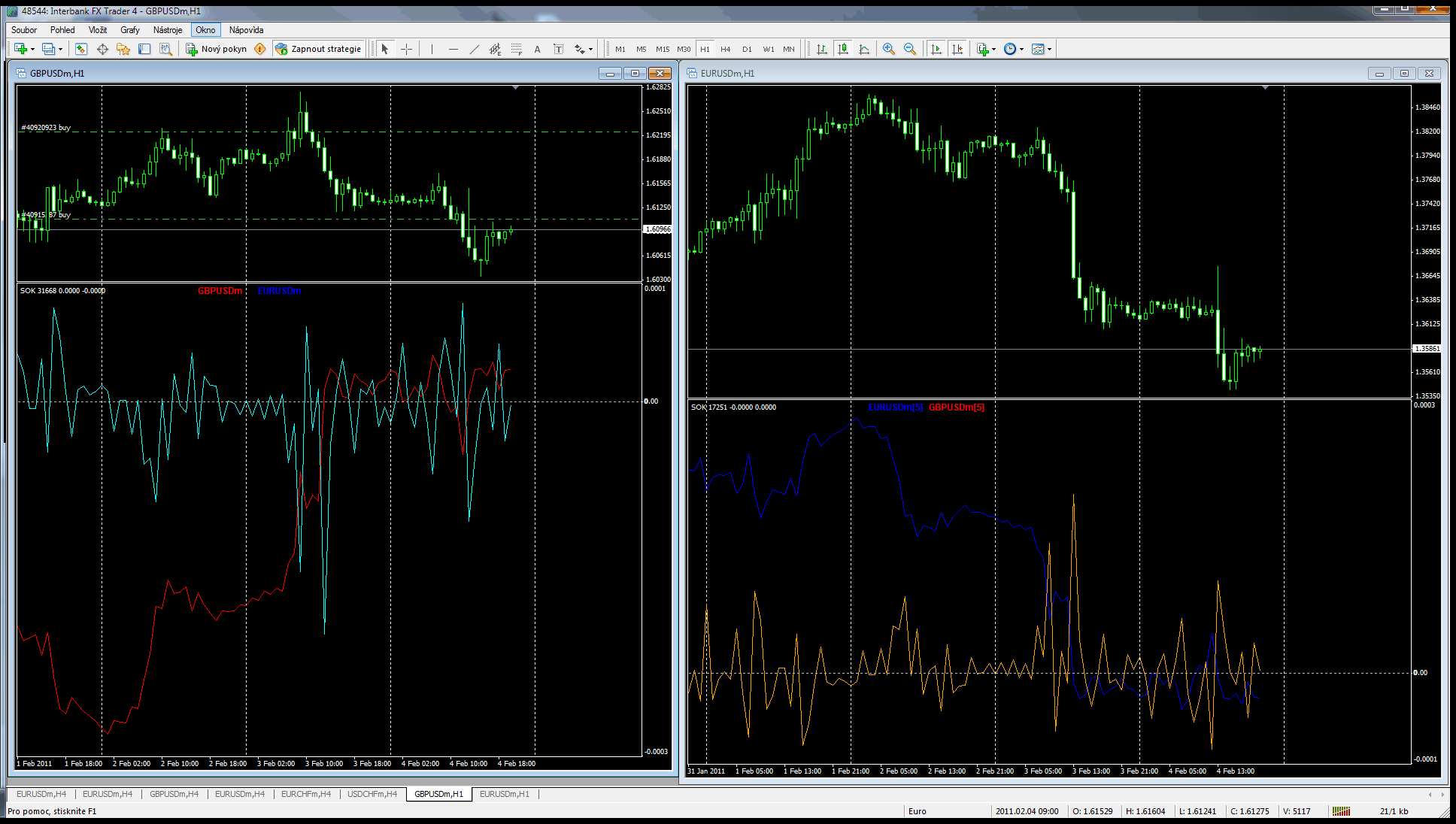Screen dimensions: 1456x824
Task: Click the Data Window crosshair-target icon
Action: pos(102,49)
